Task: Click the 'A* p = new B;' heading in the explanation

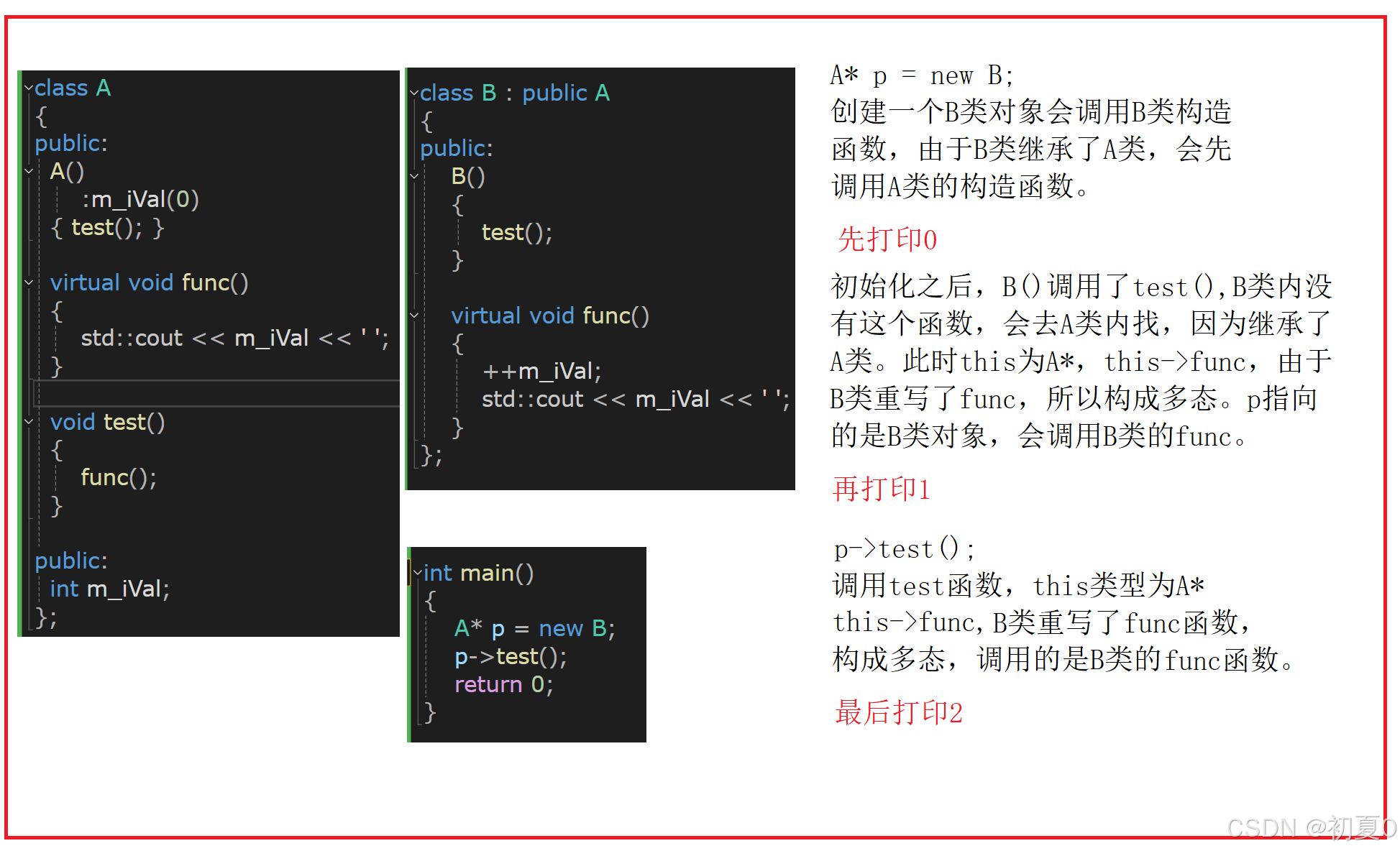Action: [922, 75]
